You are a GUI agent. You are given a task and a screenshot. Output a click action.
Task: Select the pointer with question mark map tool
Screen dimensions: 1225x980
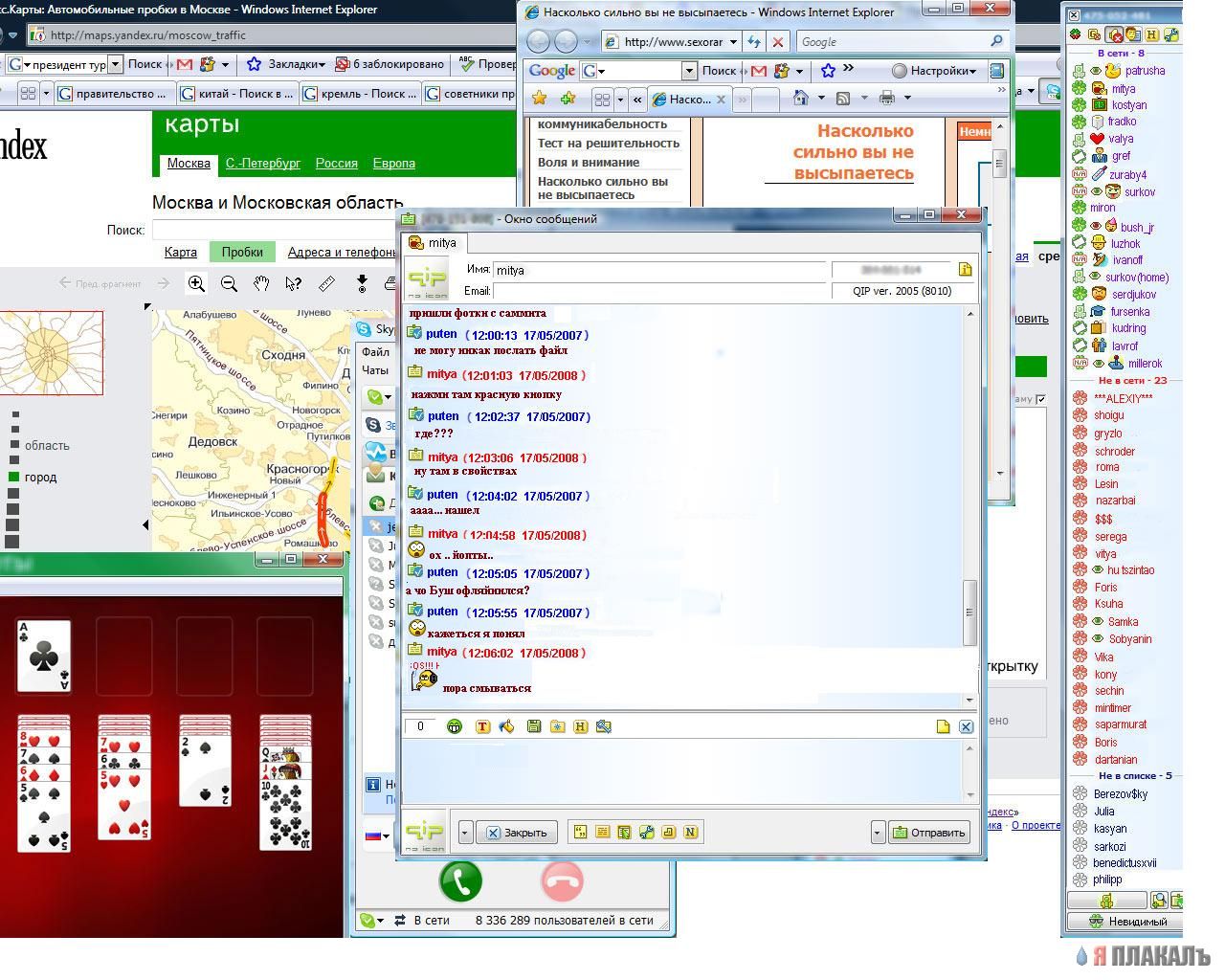(x=294, y=283)
